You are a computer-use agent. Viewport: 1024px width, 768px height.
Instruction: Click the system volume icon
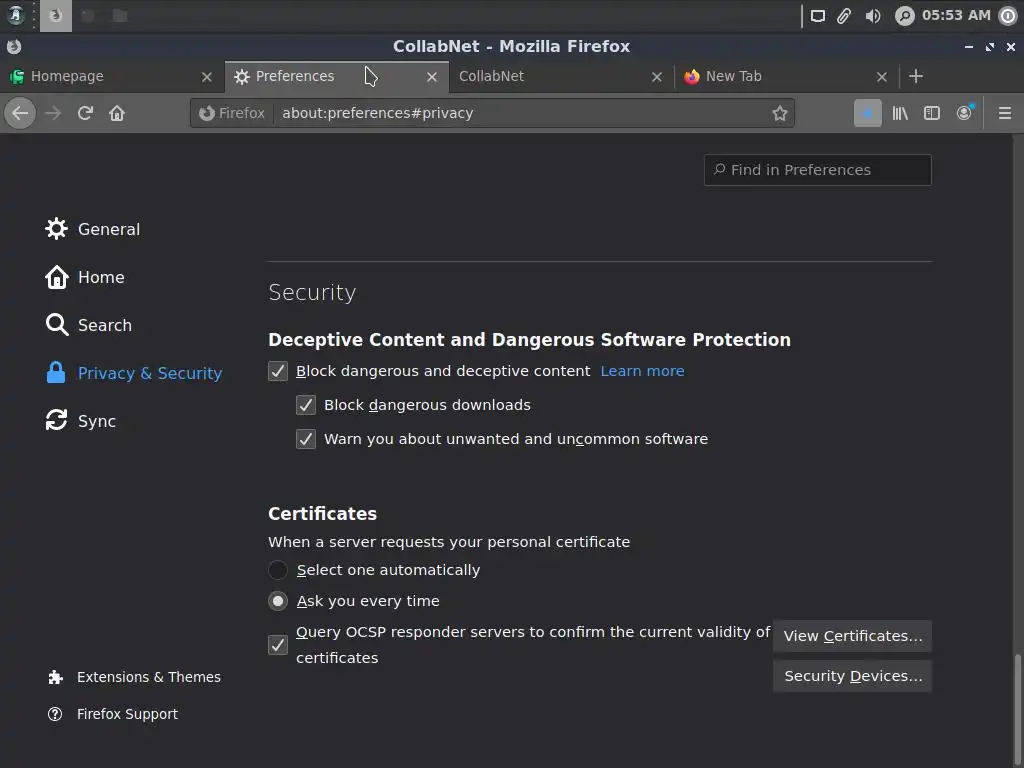[x=873, y=15]
